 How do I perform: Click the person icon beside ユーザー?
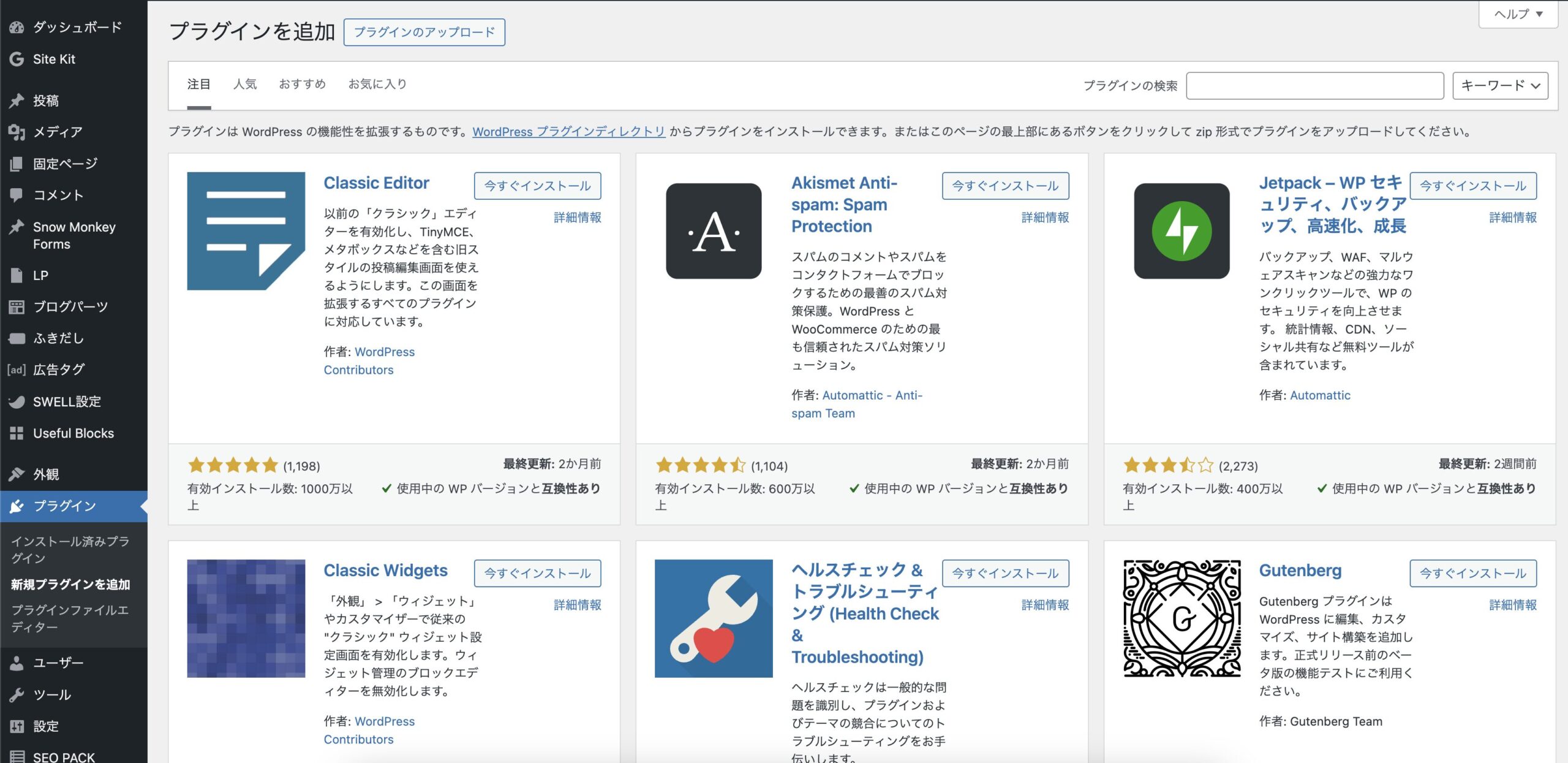coord(17,663)
